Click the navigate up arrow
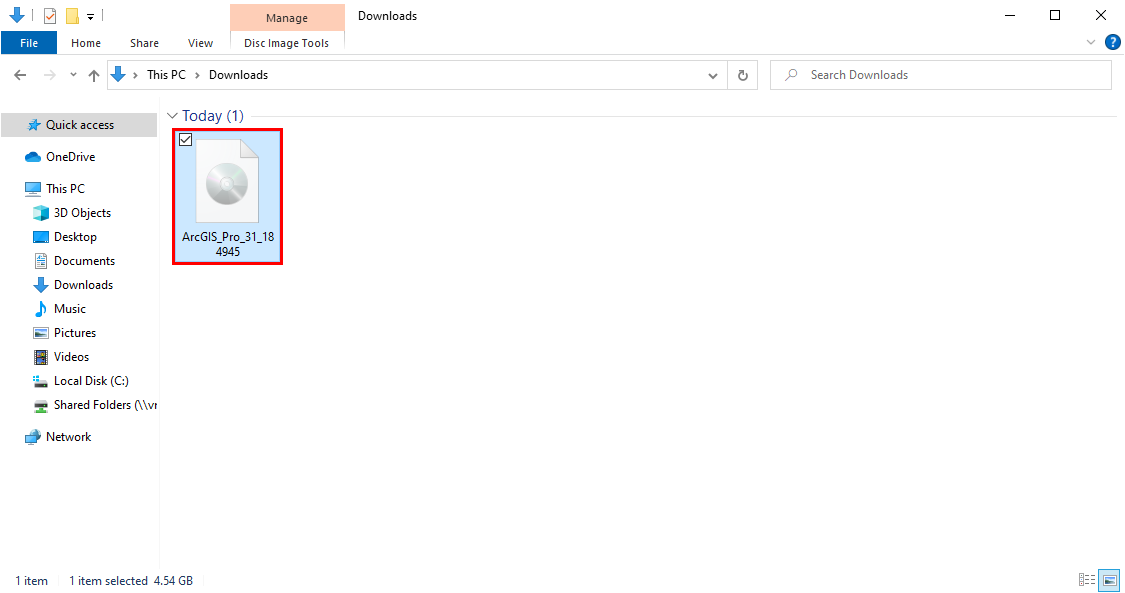 point(93,74)
